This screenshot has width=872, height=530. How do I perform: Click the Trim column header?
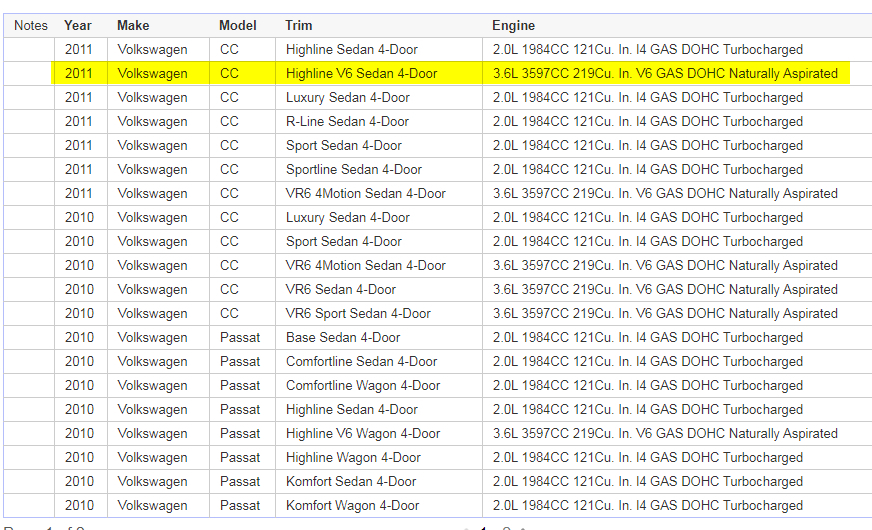point(298,25)
